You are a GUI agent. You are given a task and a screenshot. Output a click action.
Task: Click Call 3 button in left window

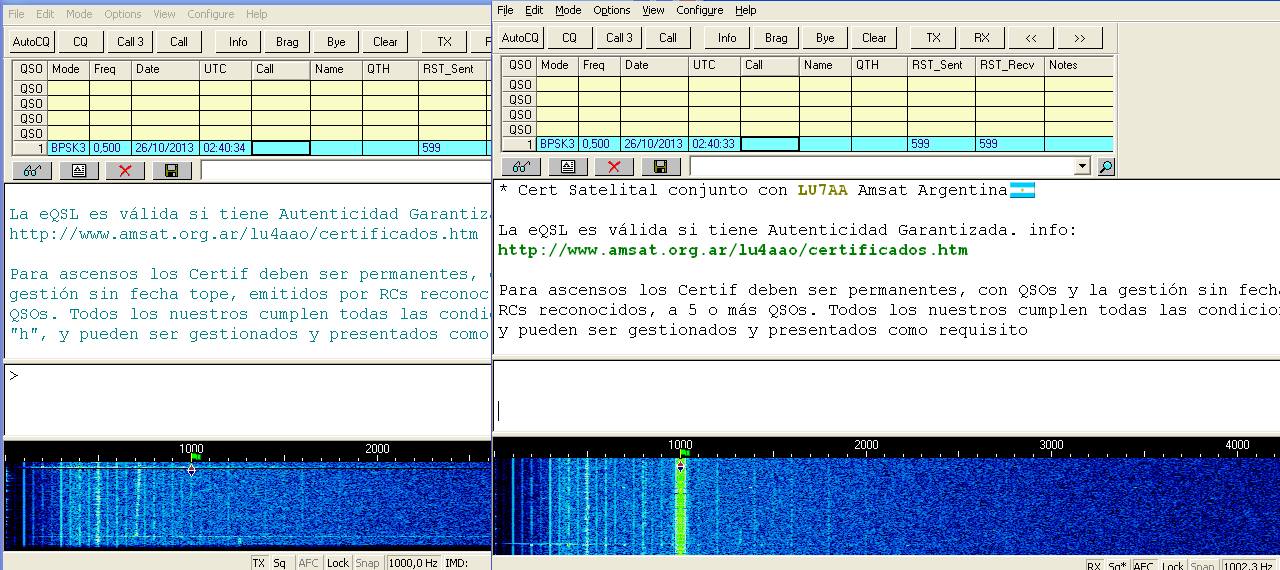click(x=130, y=42)
